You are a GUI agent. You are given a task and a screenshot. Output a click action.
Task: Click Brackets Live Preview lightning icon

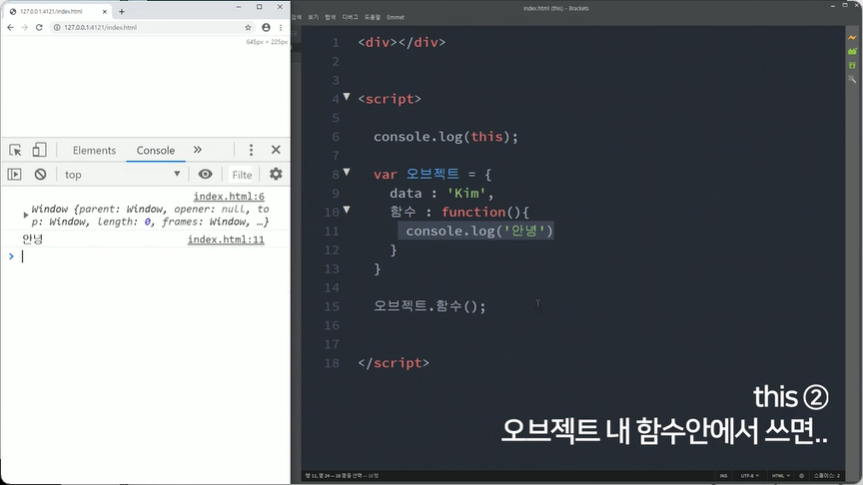[852, 37]
